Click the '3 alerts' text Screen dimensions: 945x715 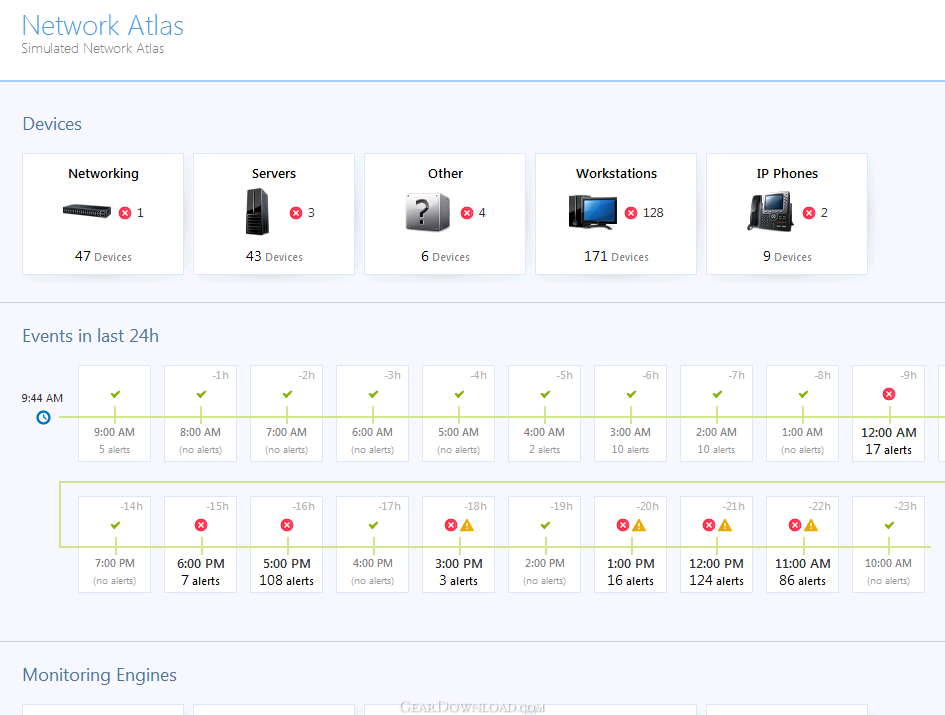[459, 580]
